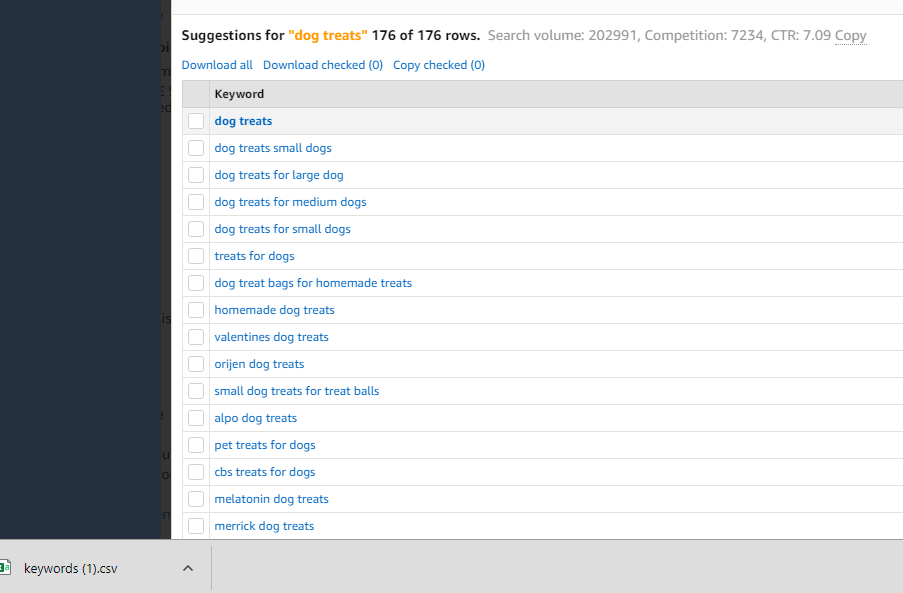
Task: Open the bold 'dog treats' keyword link
Action: point(243,121)
